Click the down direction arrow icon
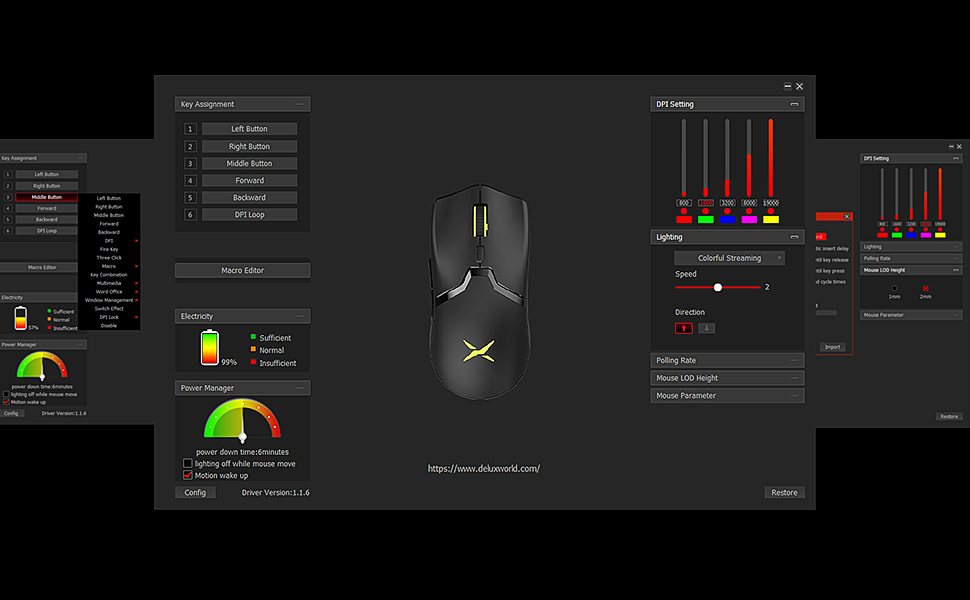 (x=706, y=328)
